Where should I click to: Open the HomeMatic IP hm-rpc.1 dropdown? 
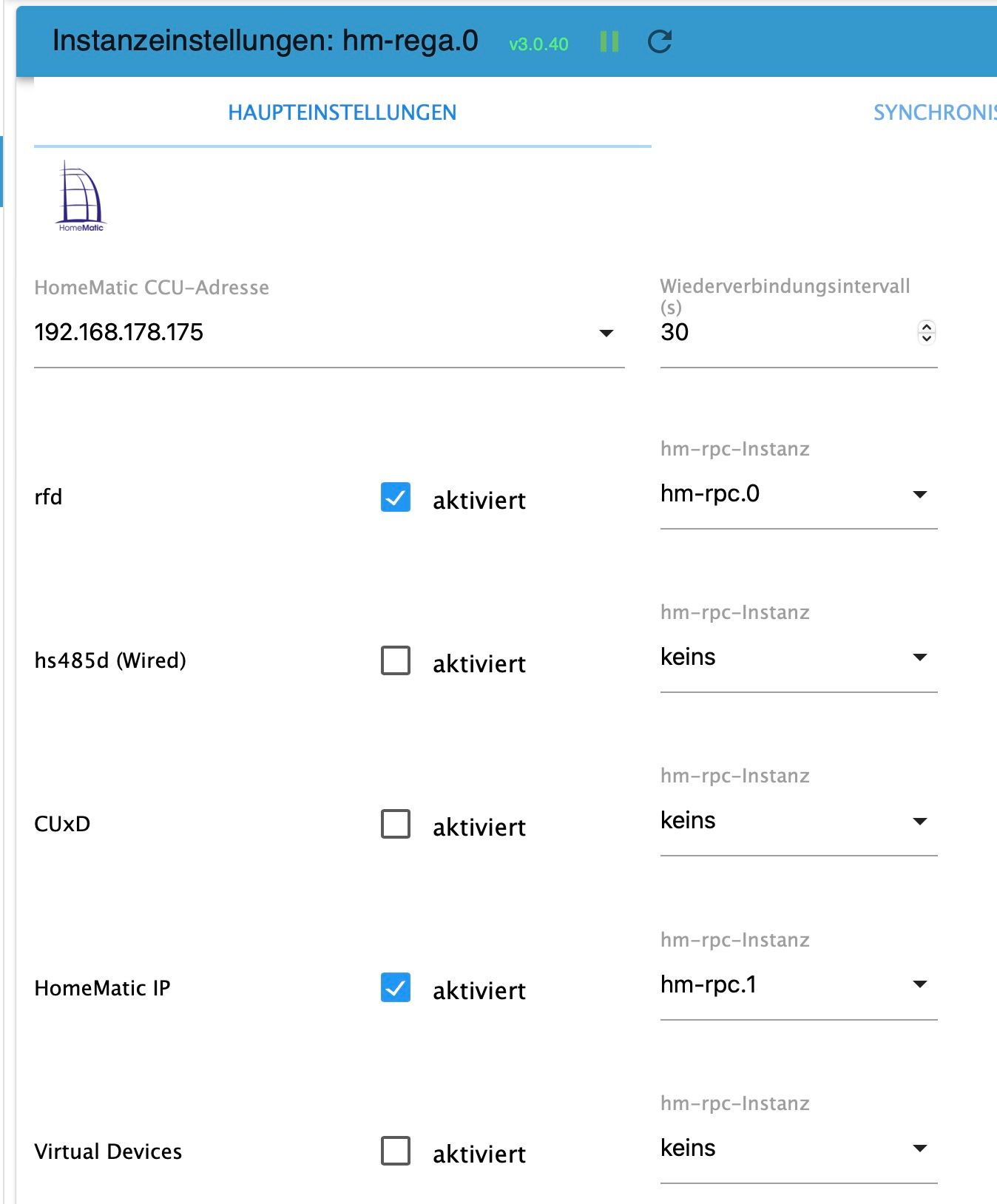(x=919, y=984)
